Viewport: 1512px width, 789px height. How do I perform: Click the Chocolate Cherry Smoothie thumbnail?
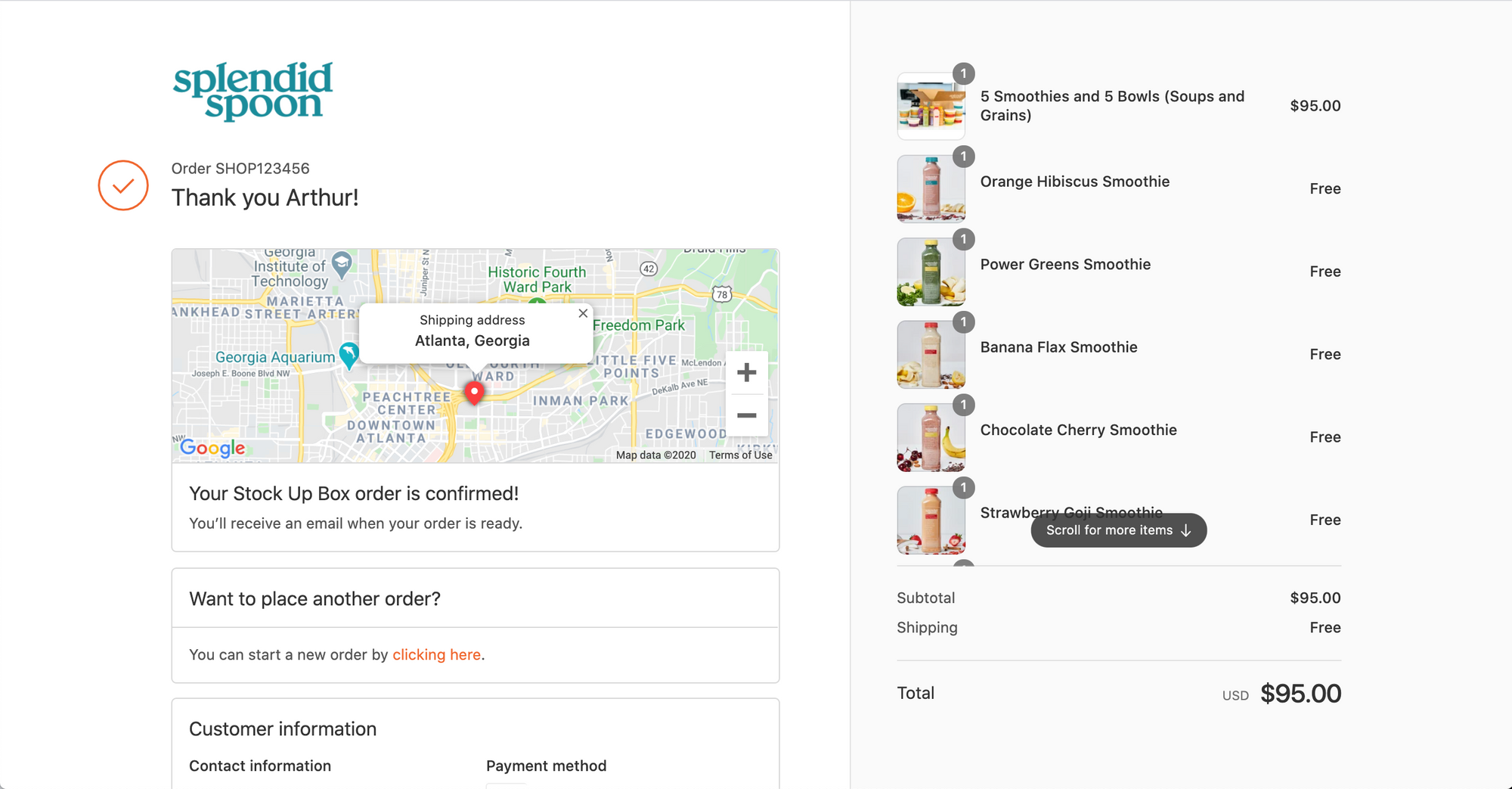click(931, 436)
